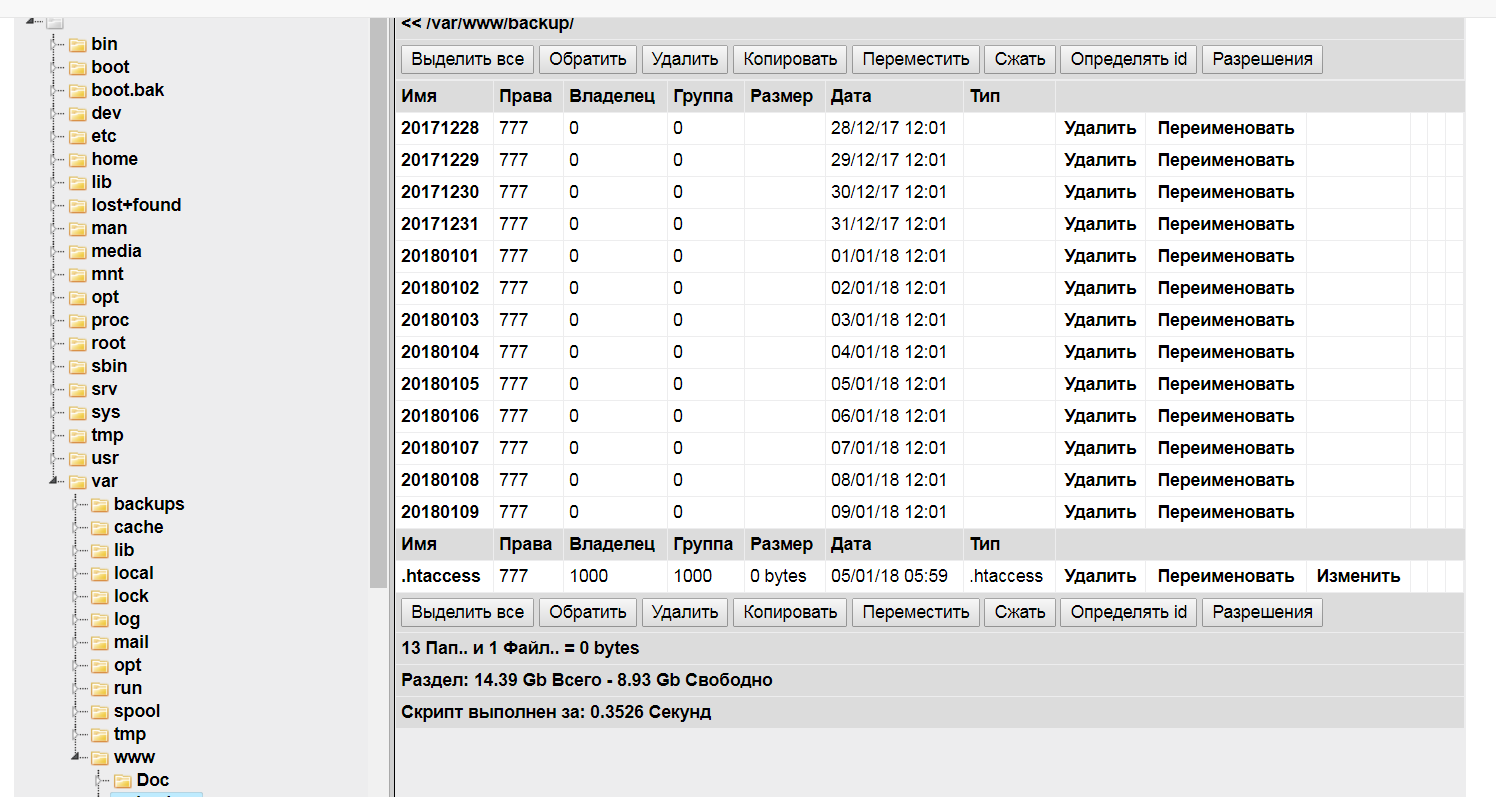Expand the etc folder node

(54, 136)
